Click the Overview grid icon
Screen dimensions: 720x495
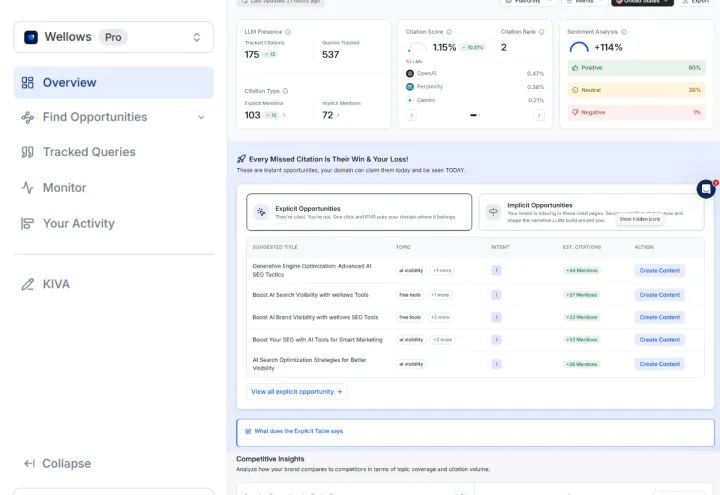point(28,83)
